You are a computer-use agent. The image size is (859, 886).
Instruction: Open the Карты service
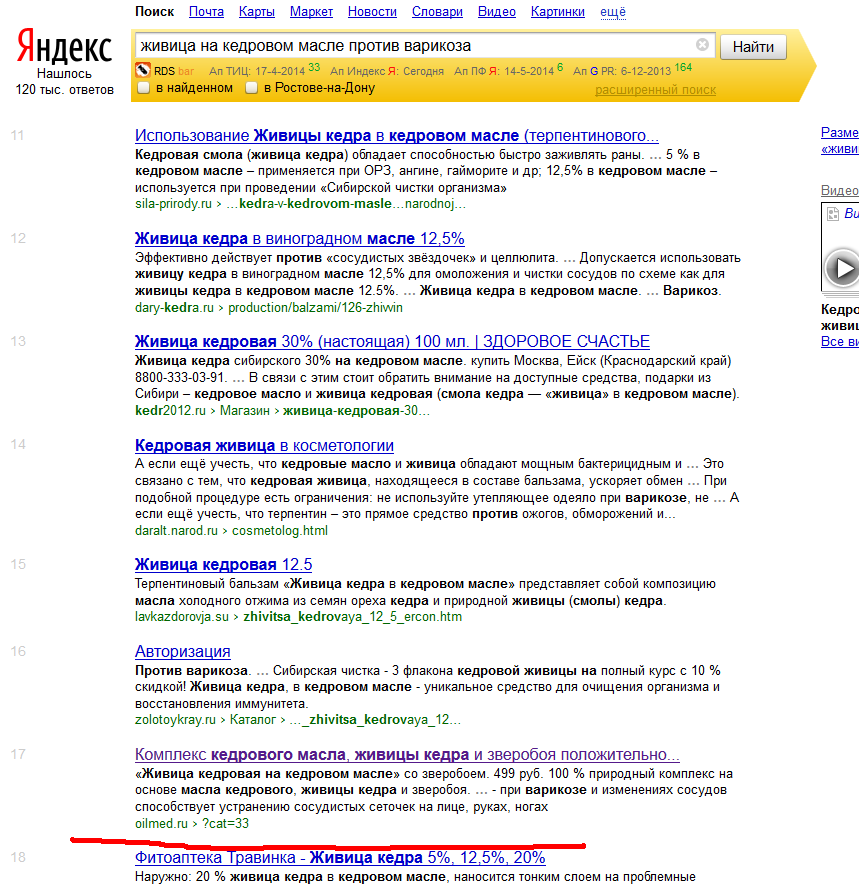tap(257, 12)
